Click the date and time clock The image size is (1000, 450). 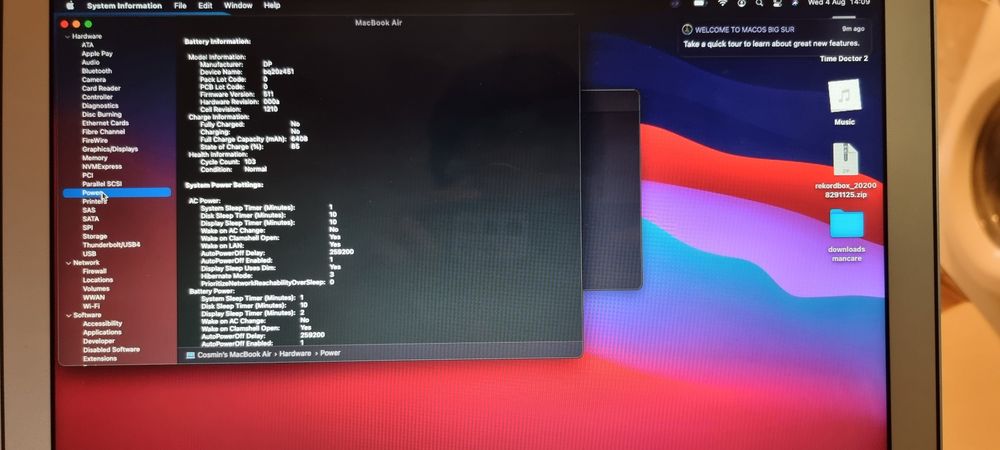tap(839, 3)
